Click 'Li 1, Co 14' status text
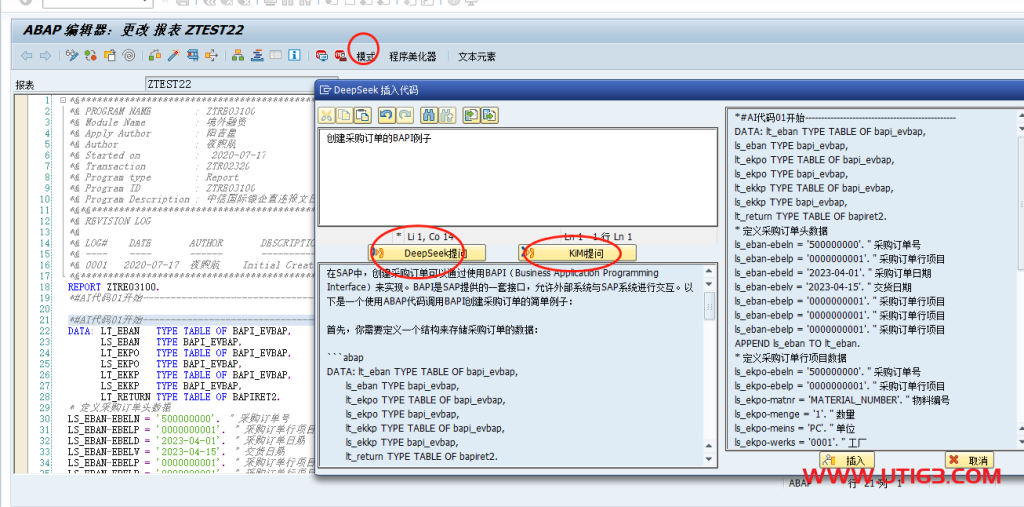 point(430,236)
